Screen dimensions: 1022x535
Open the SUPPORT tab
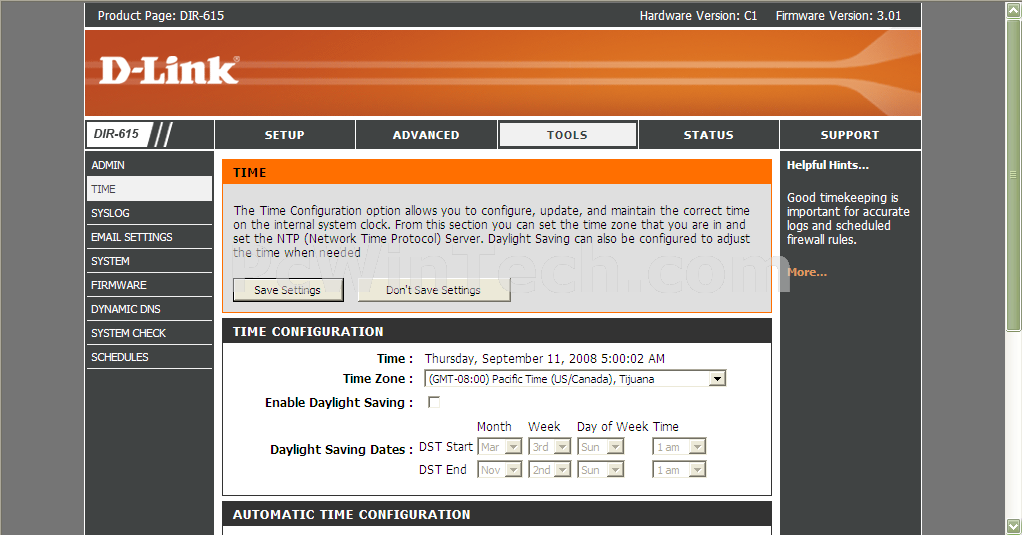coord(850,135)
